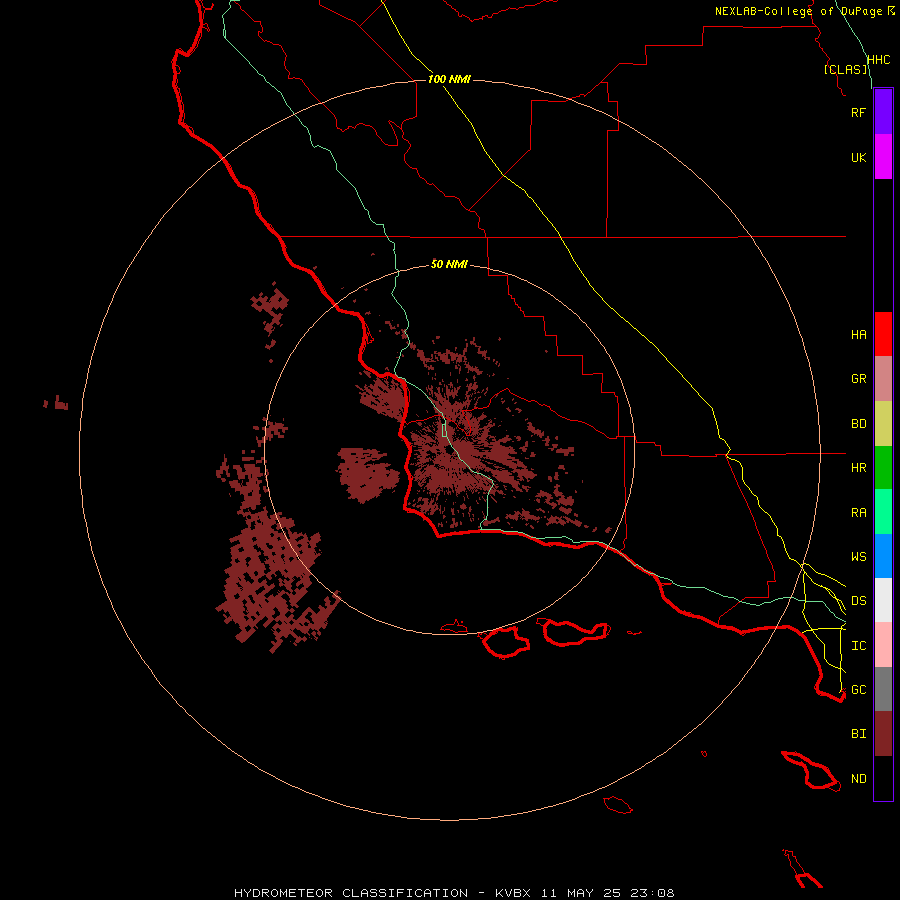Click the 23:08 timestamp

(653, 893)
